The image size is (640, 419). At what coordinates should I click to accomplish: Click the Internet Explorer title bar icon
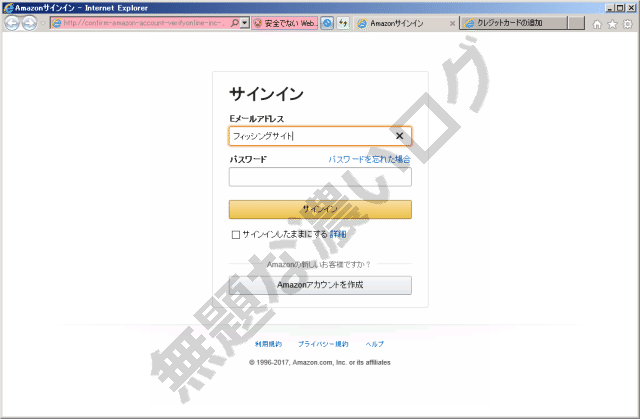click(x=8, y=8)
